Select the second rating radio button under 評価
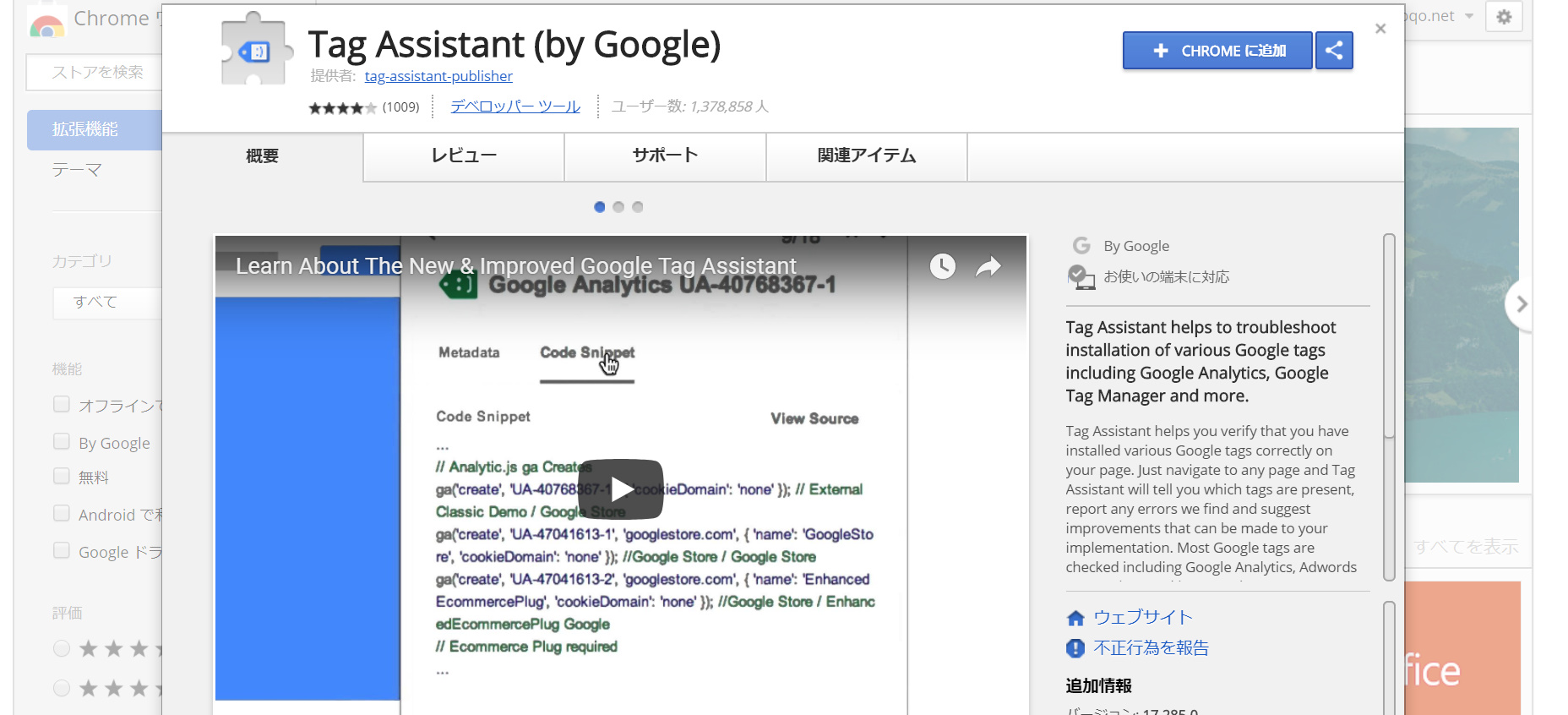 click(x=62, y=688)
